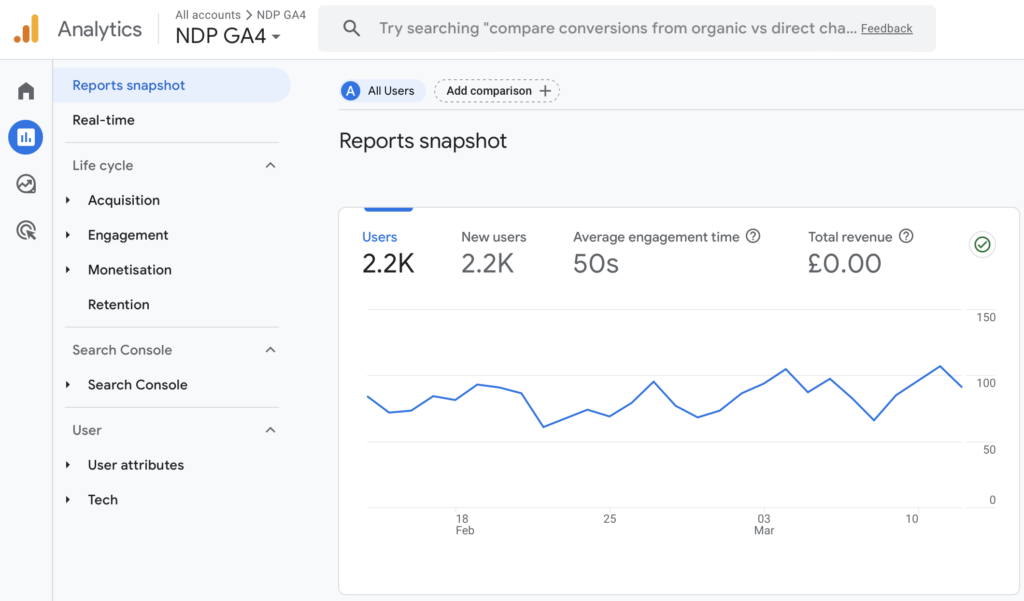Expand the Engagement tree arrow

pyautogui.click(x=68, y=235)
